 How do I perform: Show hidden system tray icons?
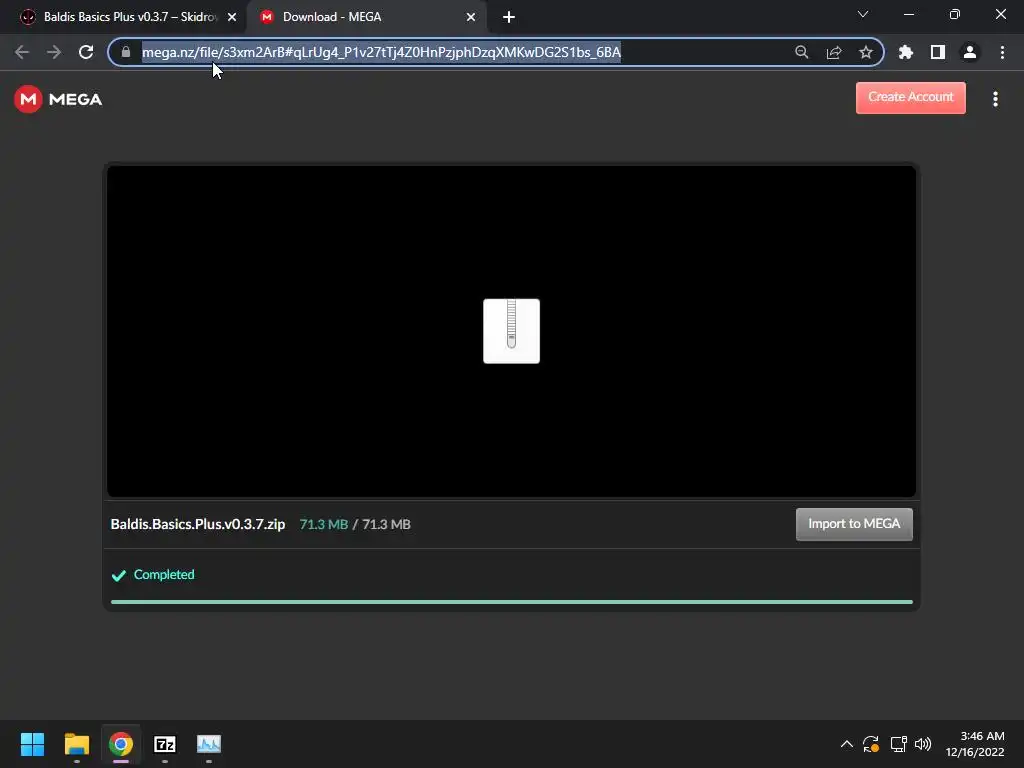(x=846, y=744)
